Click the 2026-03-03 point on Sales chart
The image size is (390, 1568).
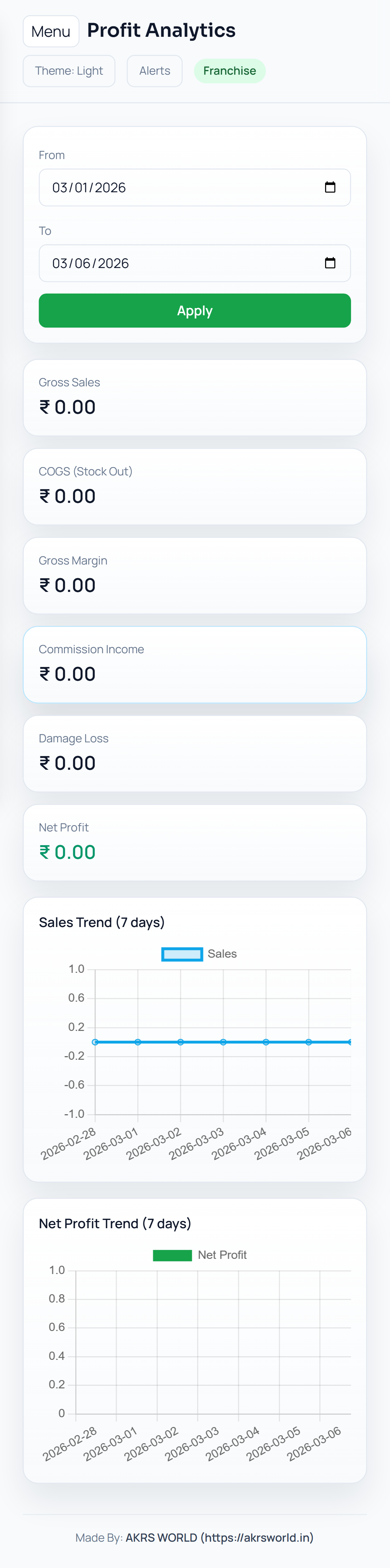coord(223,1041)
